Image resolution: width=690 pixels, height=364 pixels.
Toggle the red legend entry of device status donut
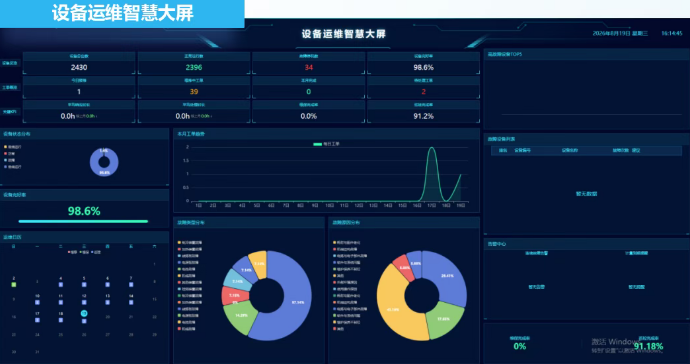click(10, 154)
